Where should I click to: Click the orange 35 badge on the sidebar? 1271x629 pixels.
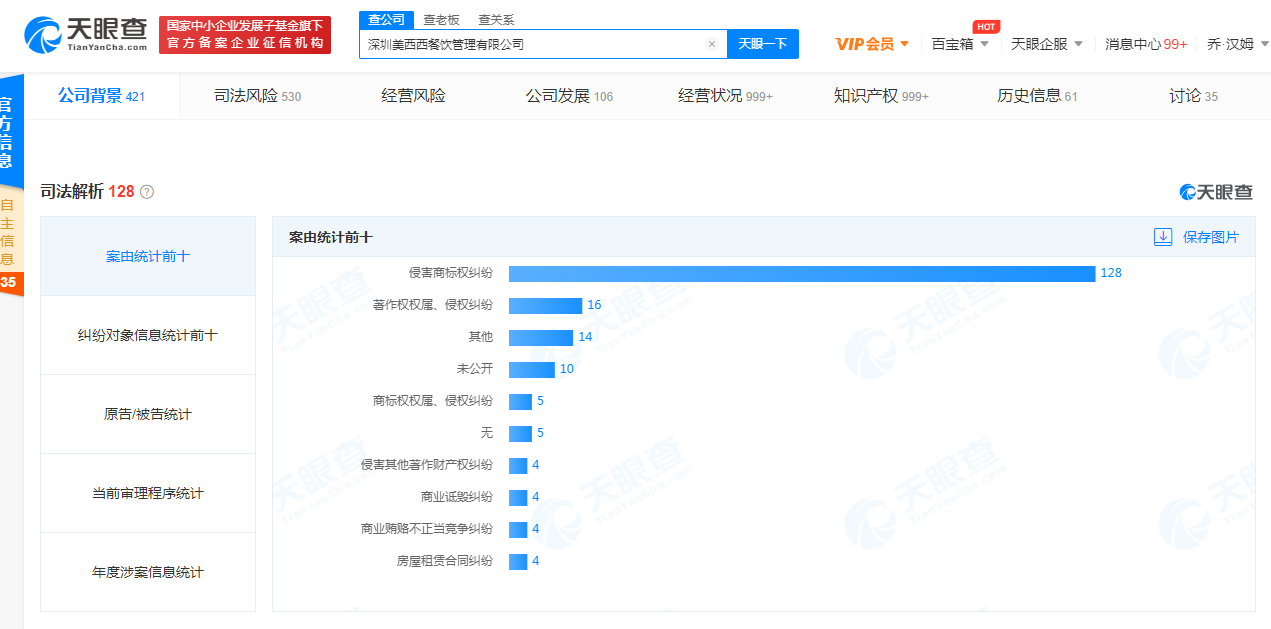click(8, 283)
